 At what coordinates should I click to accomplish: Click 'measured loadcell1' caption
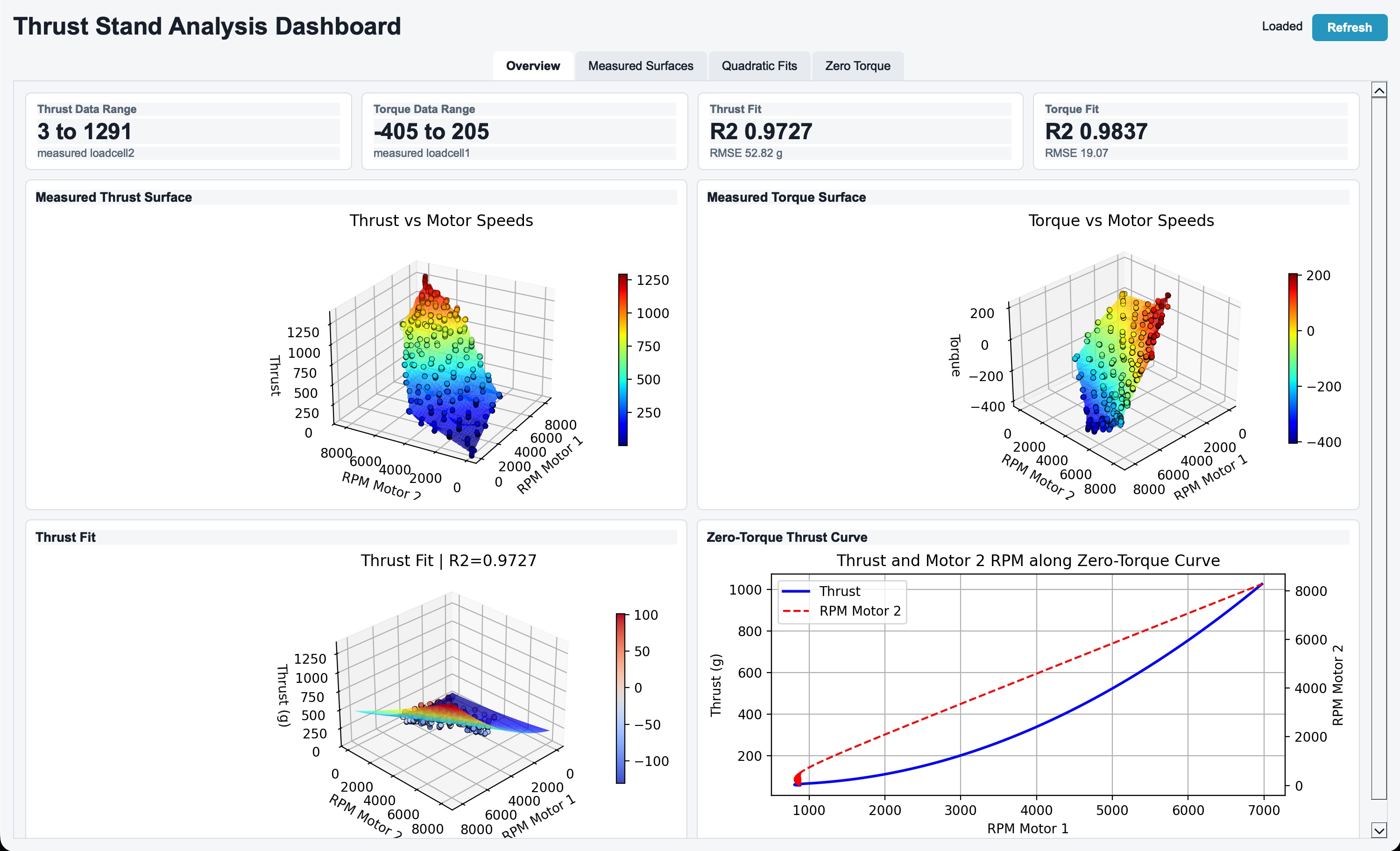422,153
